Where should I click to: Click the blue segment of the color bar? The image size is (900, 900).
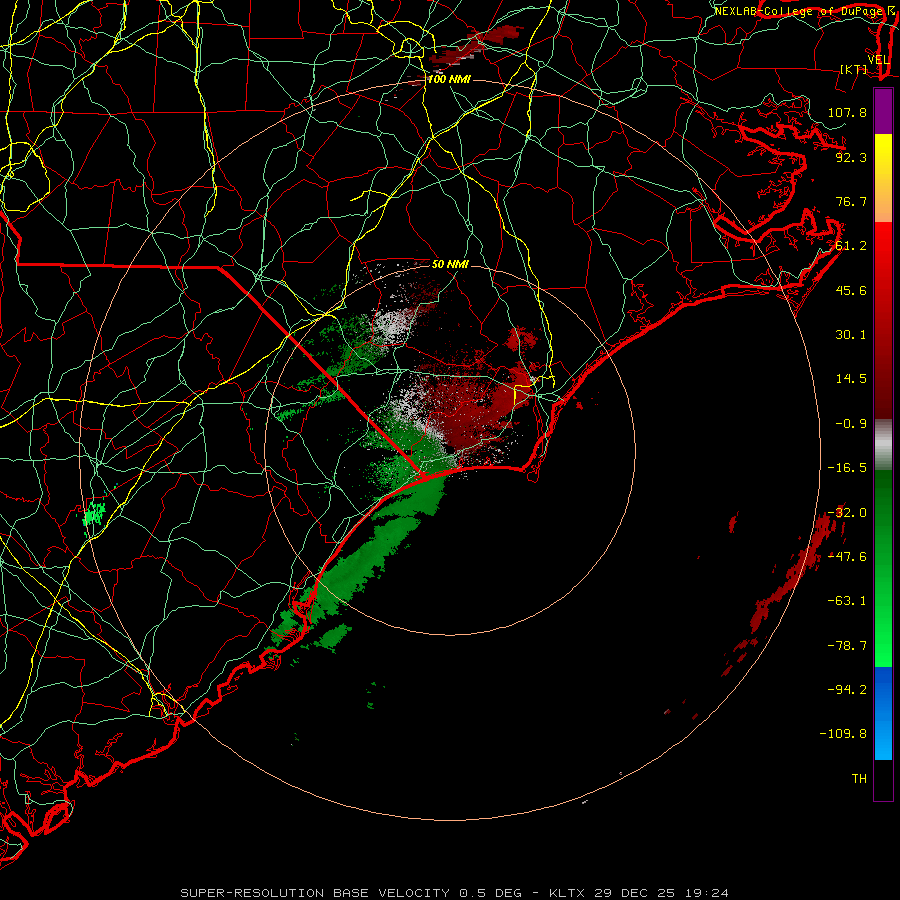tap(883, 713)
